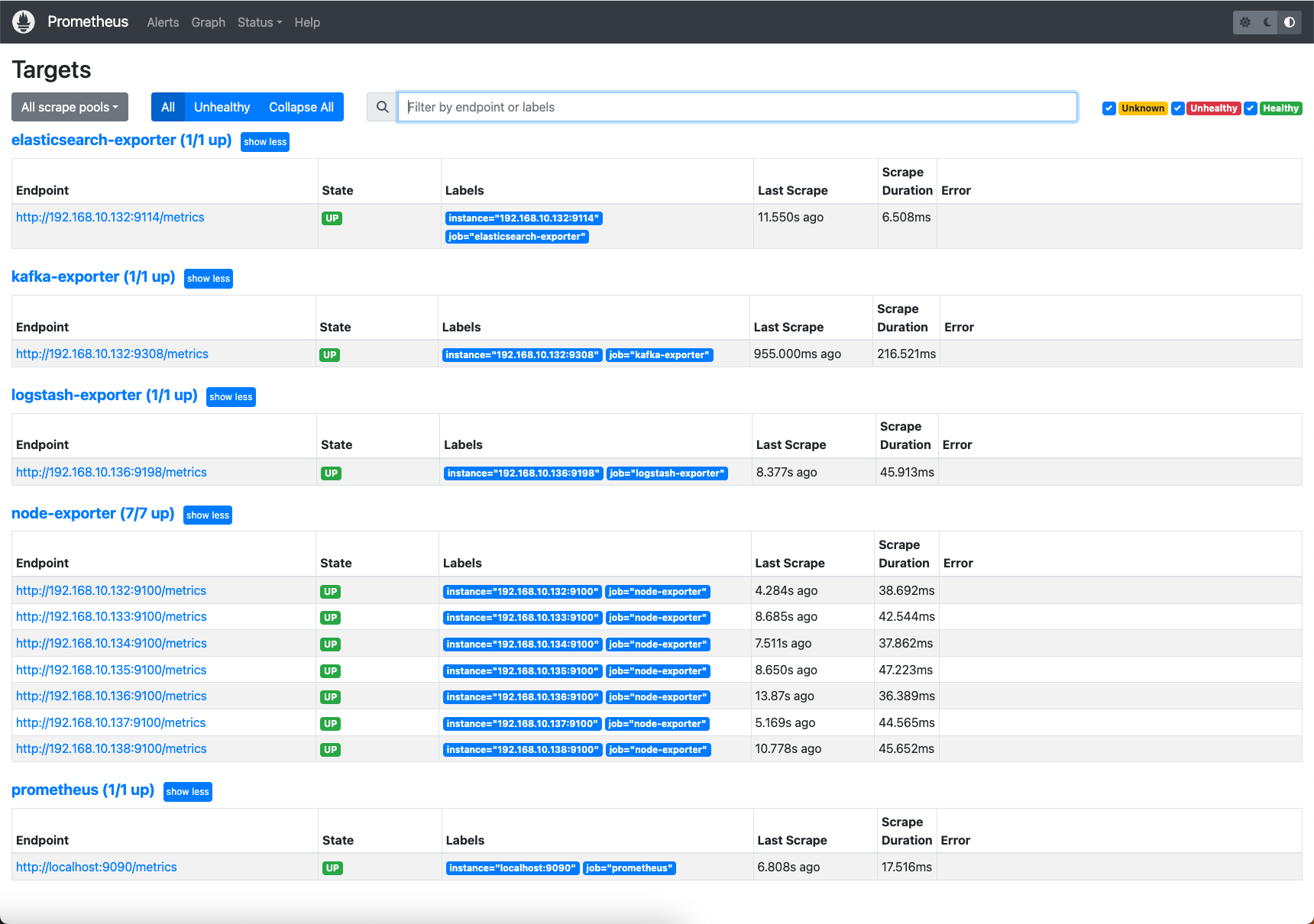1314x924 pixels.
Task: Select the 13.87s ago last scrape cell
Action: pos(813,696)
